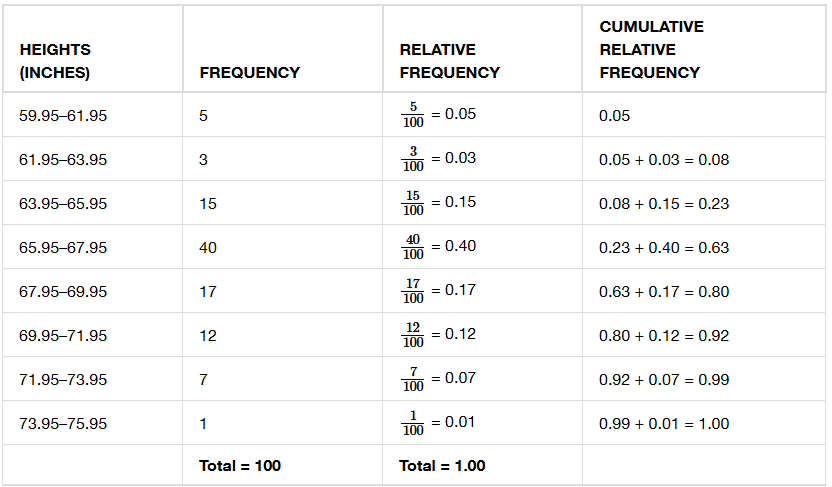Viewport: 832px width, 487px height.
Task: Select the 7/100 = 0.07 cell
Action: pyautogui.click(x=438, y=379)
